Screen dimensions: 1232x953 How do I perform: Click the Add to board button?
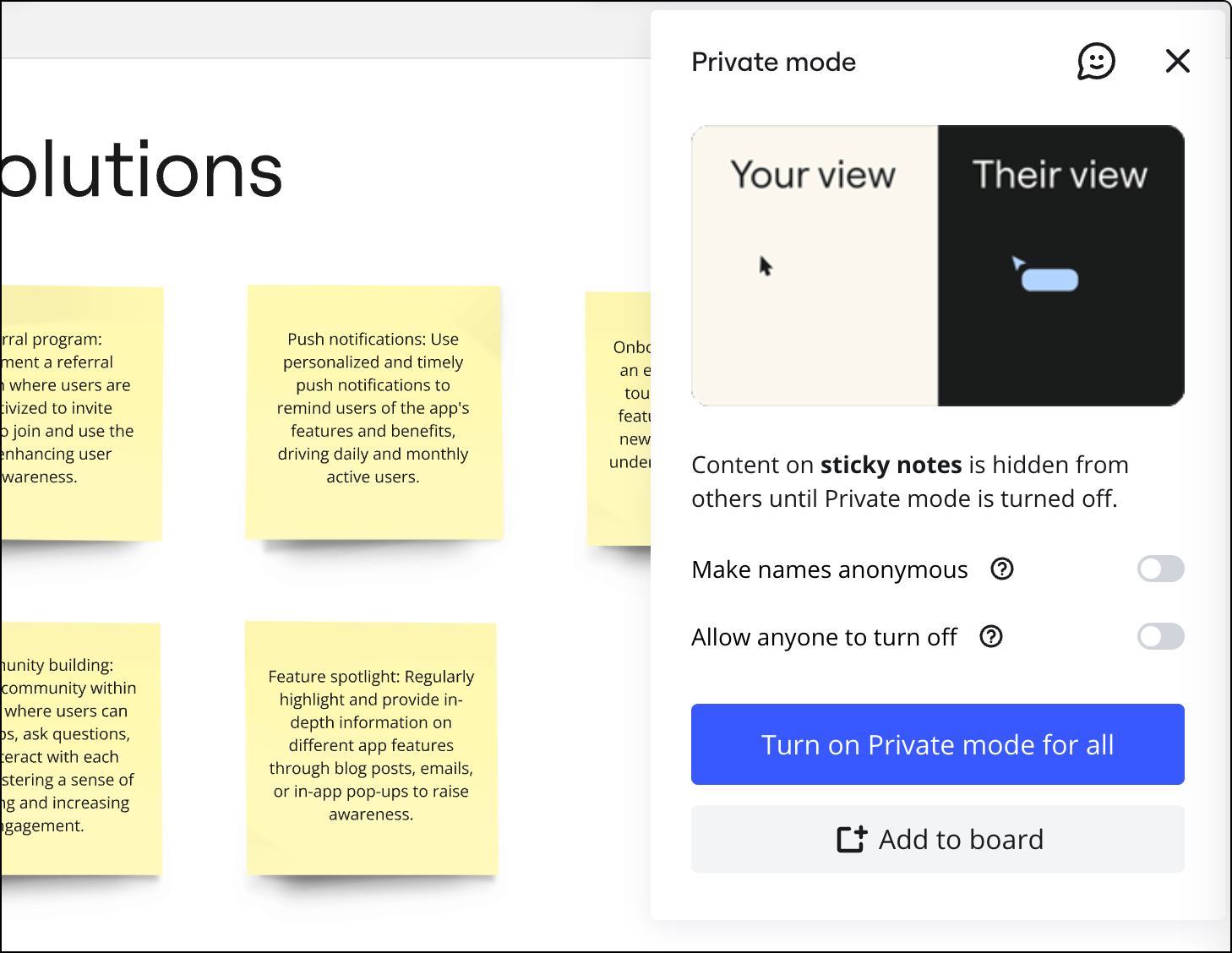[x=937, y=839]
